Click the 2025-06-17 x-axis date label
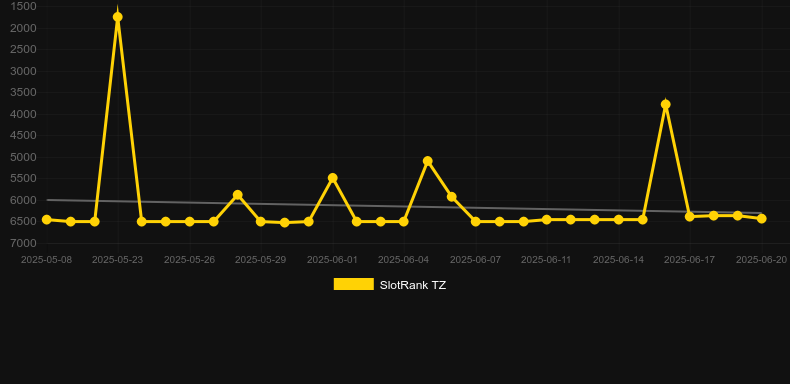This screenshot has width=790, height=384. (689, 260)
